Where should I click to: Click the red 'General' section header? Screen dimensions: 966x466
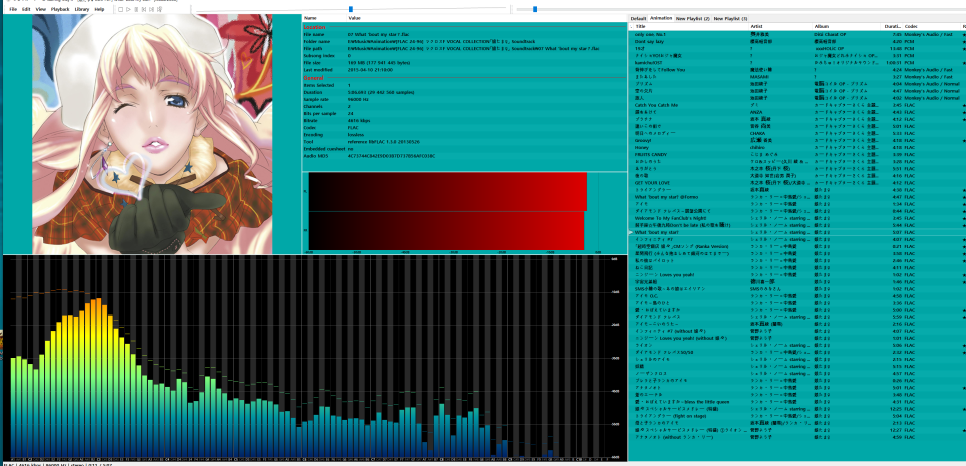click(314, 78)
